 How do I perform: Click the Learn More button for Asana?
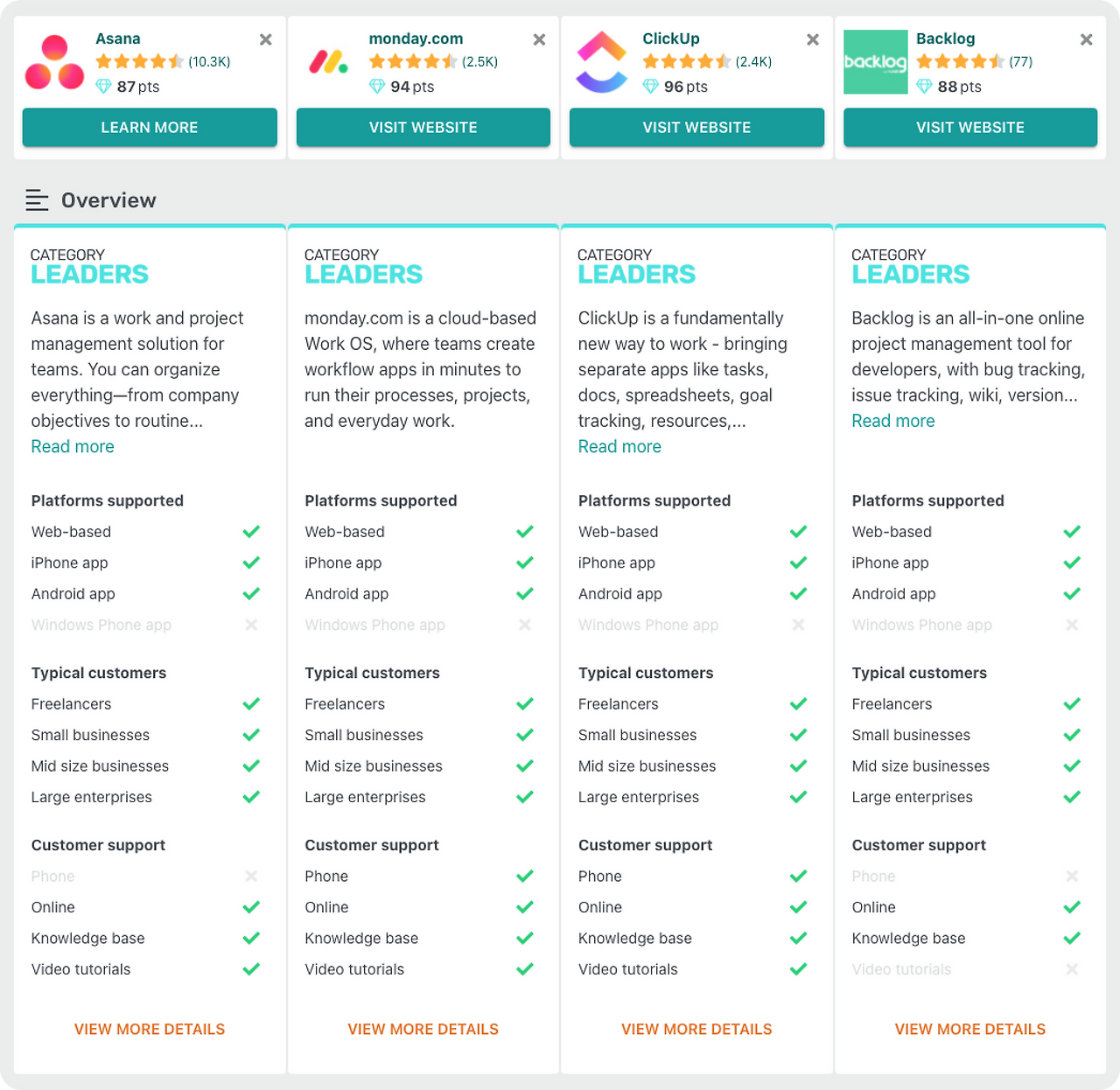click(150, 128)
